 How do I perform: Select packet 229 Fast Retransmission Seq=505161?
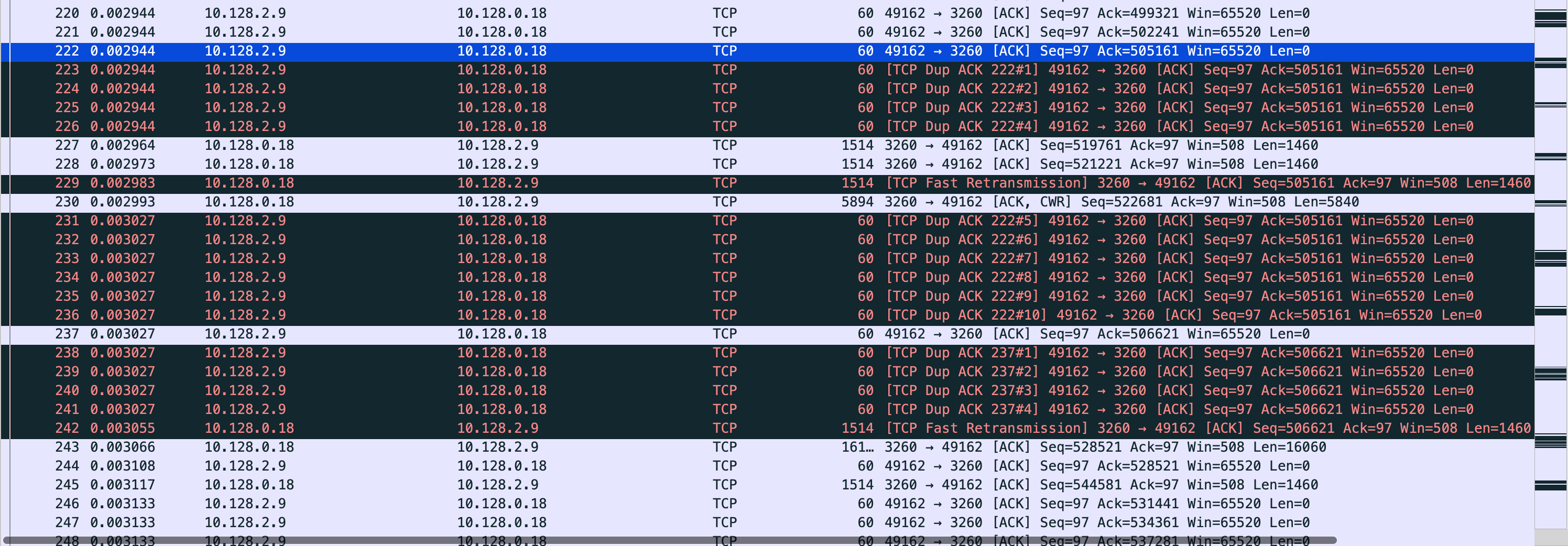coord(767,183)
